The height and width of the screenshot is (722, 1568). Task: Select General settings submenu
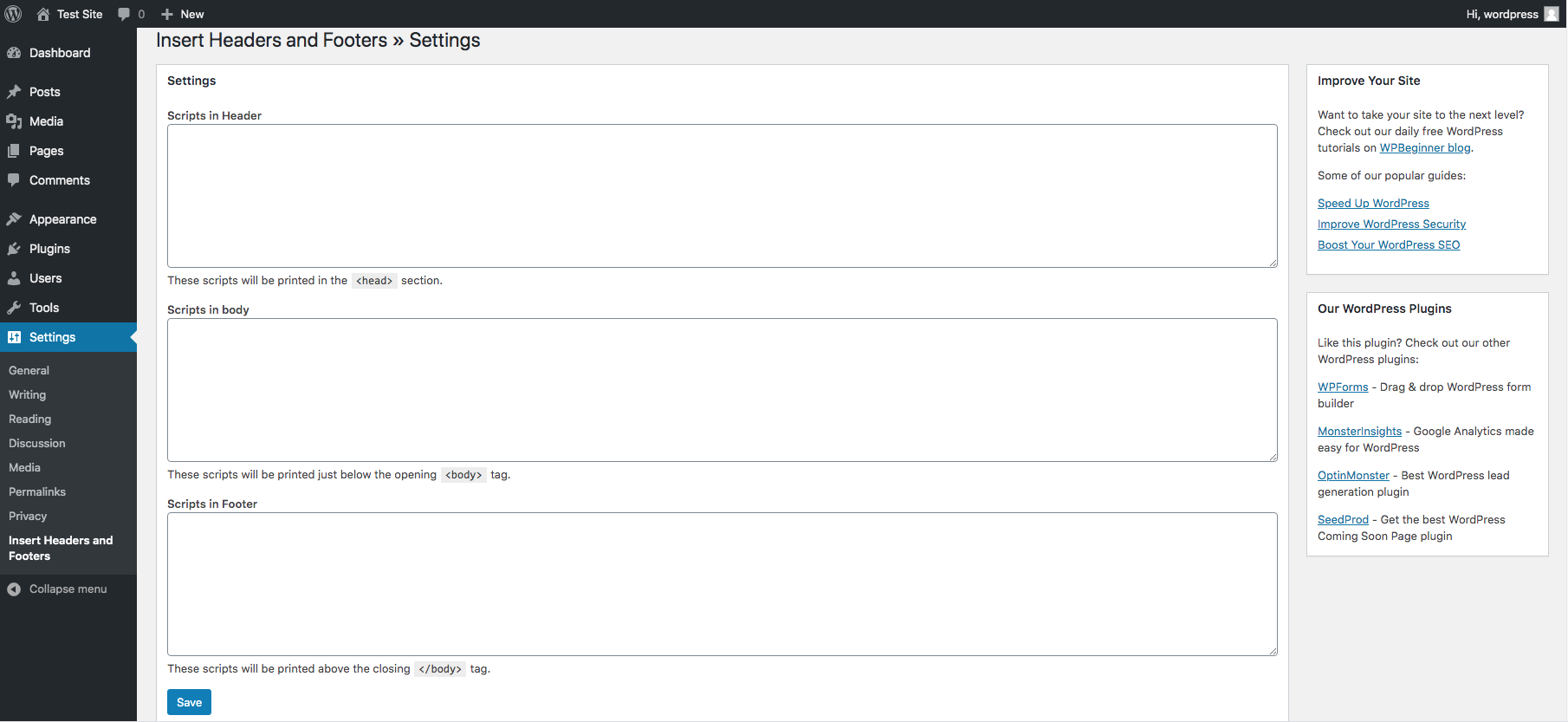[29, 370]
